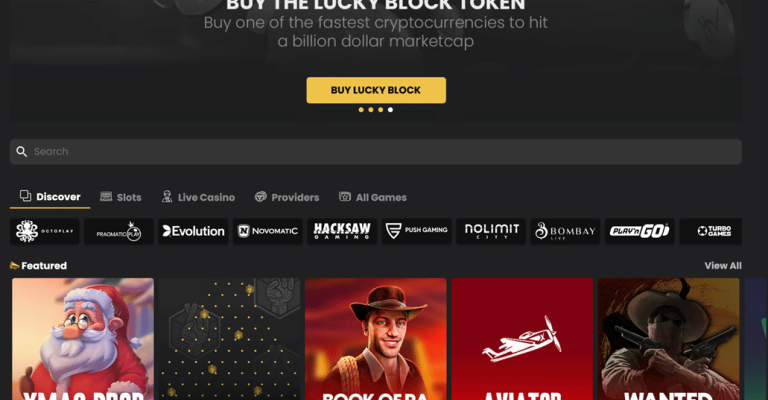Image resolution: width=768 pixels, height=400 pixels.
Task: Open the Nolimit City provider logo
Action: pyautogui.click(x=491, y=231)
